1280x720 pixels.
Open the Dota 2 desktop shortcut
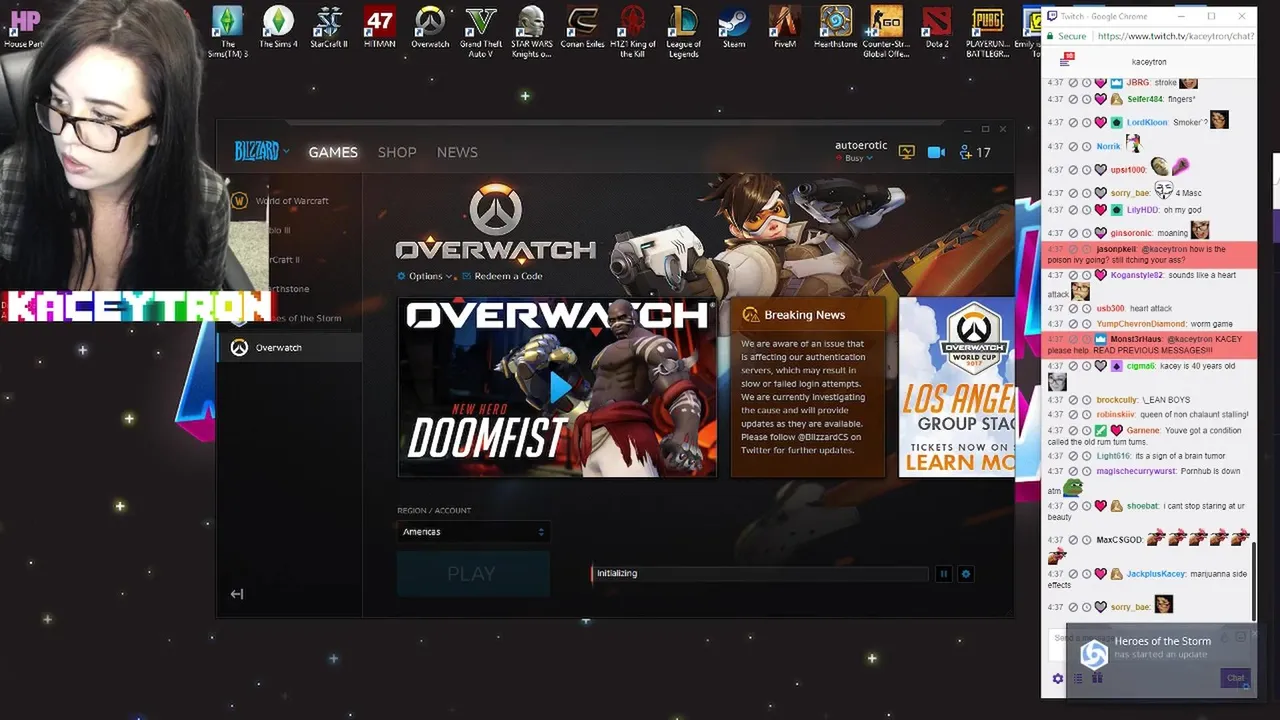[937, 28]
